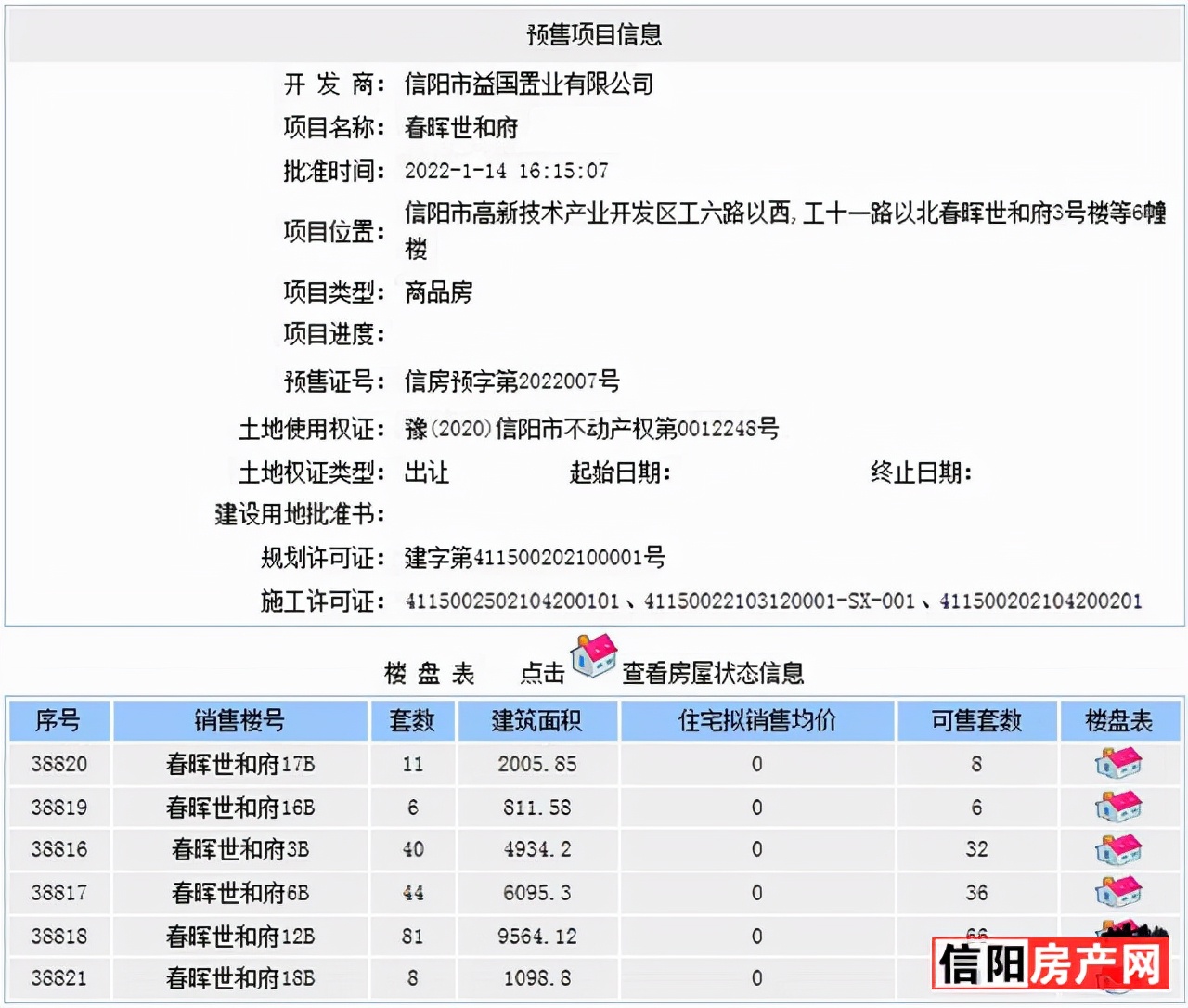Click unit count 81 in 12B row
The image size is (1188, 1008).
click(x=413, y=937)
